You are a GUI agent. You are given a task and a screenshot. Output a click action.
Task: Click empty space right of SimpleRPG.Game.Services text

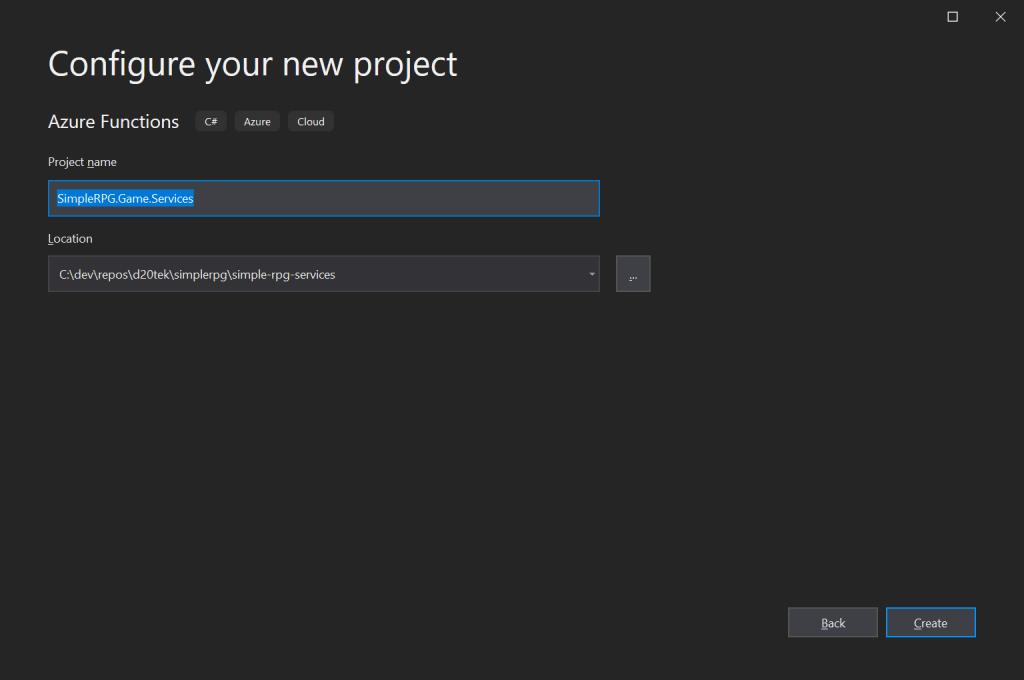pyautogui.click(x=400, y=198)
